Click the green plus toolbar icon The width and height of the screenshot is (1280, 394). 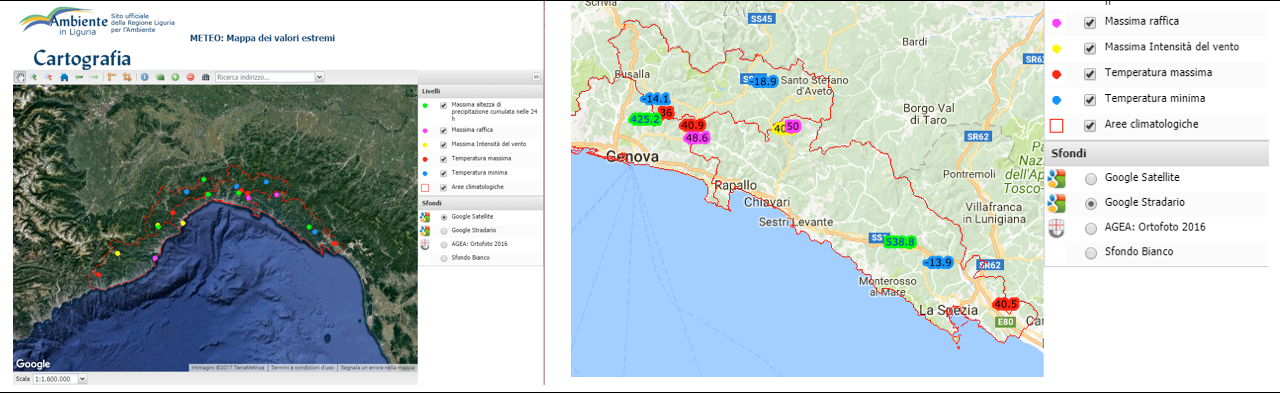175,77
